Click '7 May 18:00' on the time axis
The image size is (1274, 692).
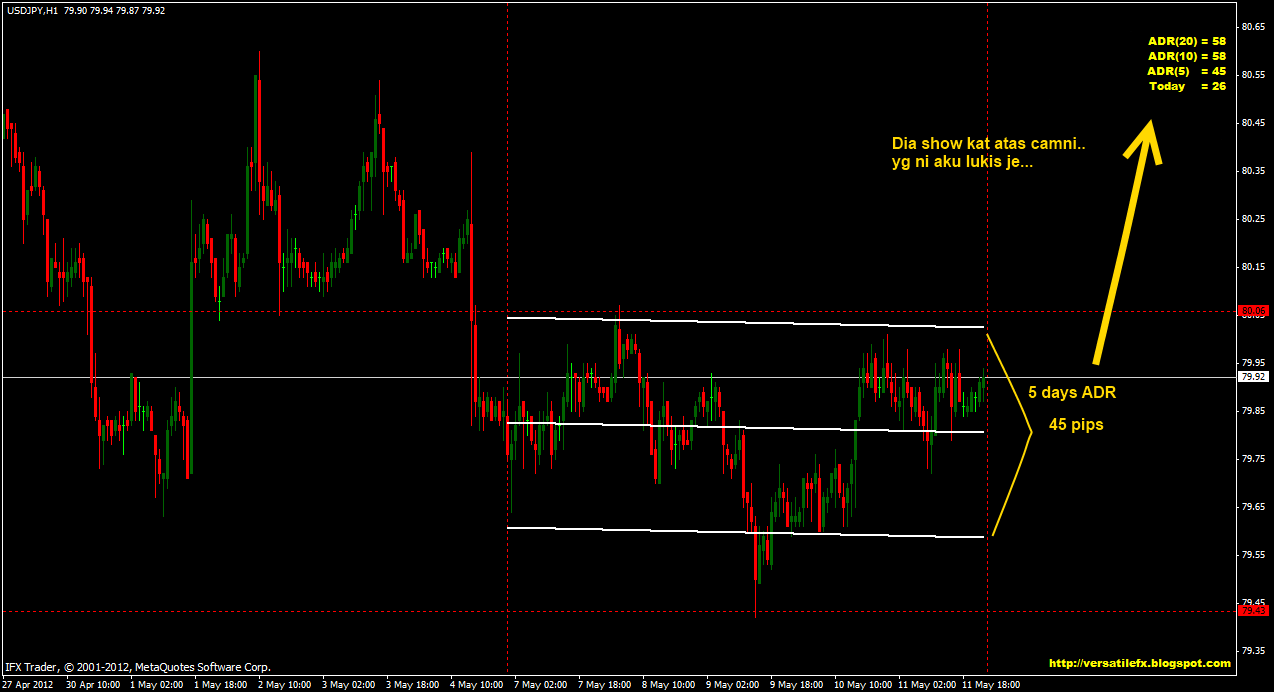coord(605,685)
